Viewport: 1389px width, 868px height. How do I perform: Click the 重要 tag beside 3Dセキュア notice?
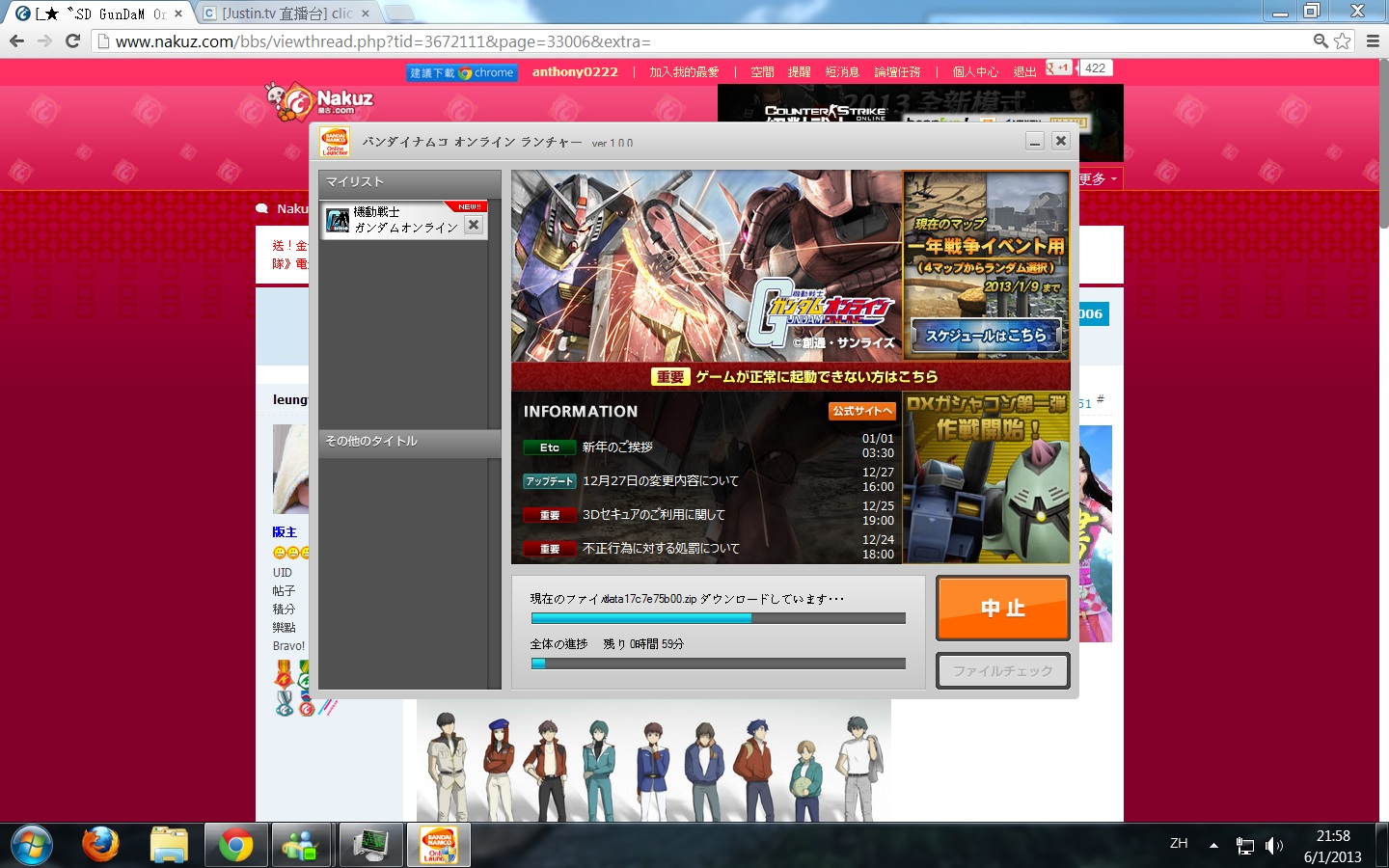click(x=549, y=515)
